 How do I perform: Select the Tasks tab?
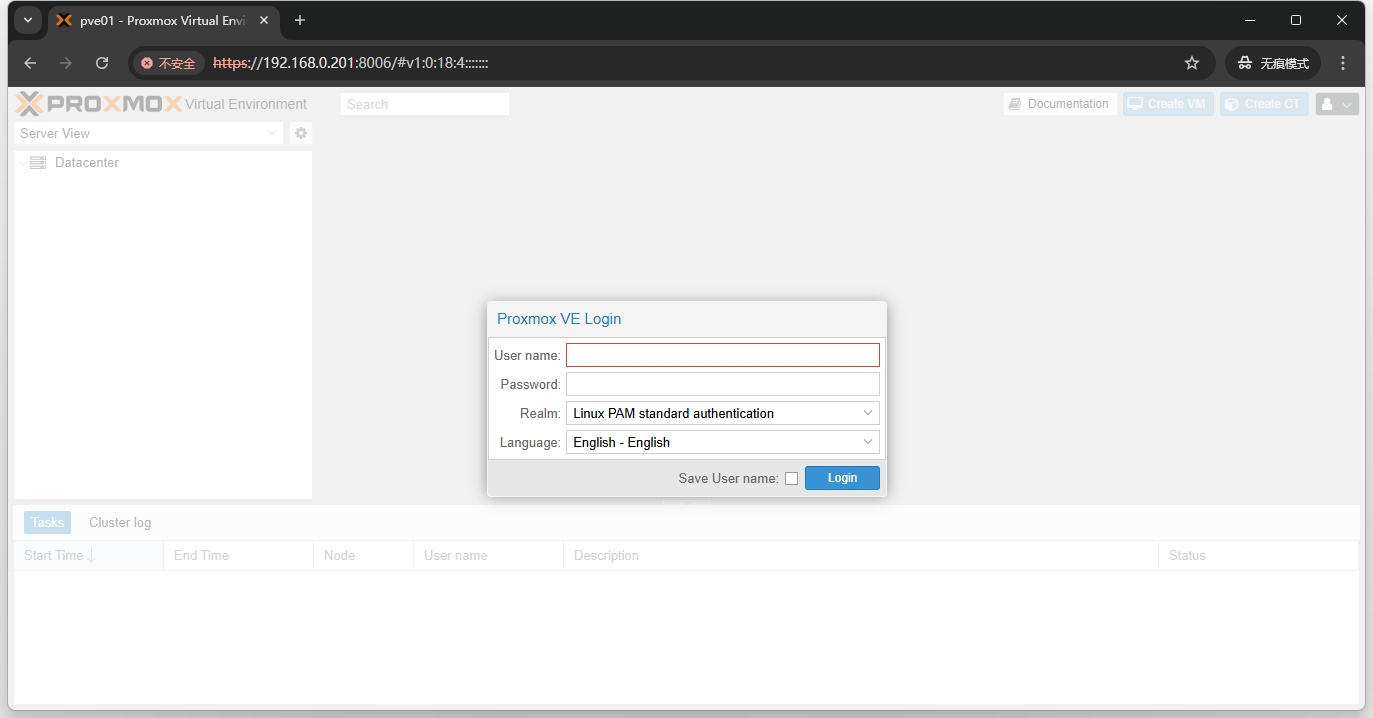tap(47, 523)
